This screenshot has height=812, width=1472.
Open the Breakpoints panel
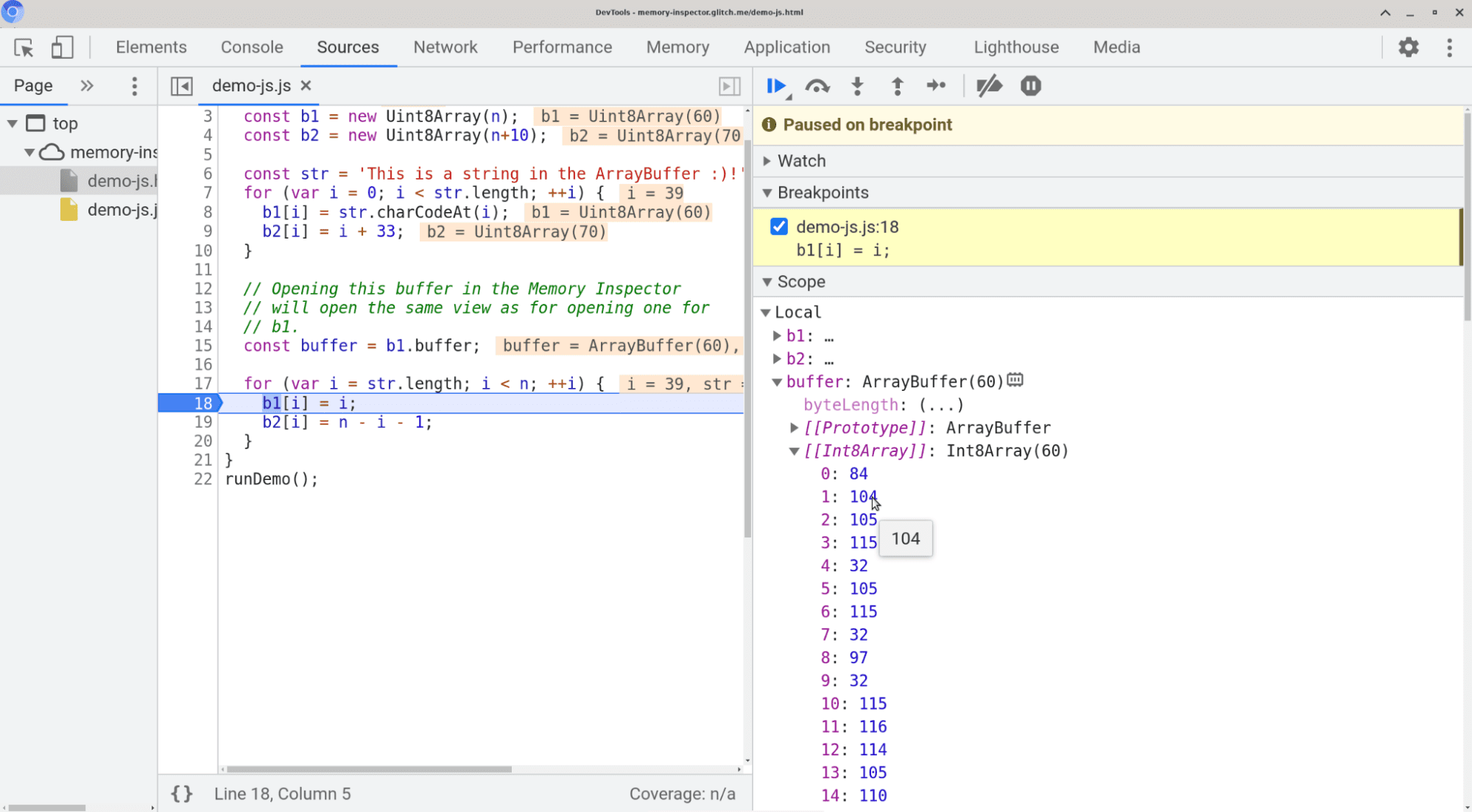[x=823, y=192]
